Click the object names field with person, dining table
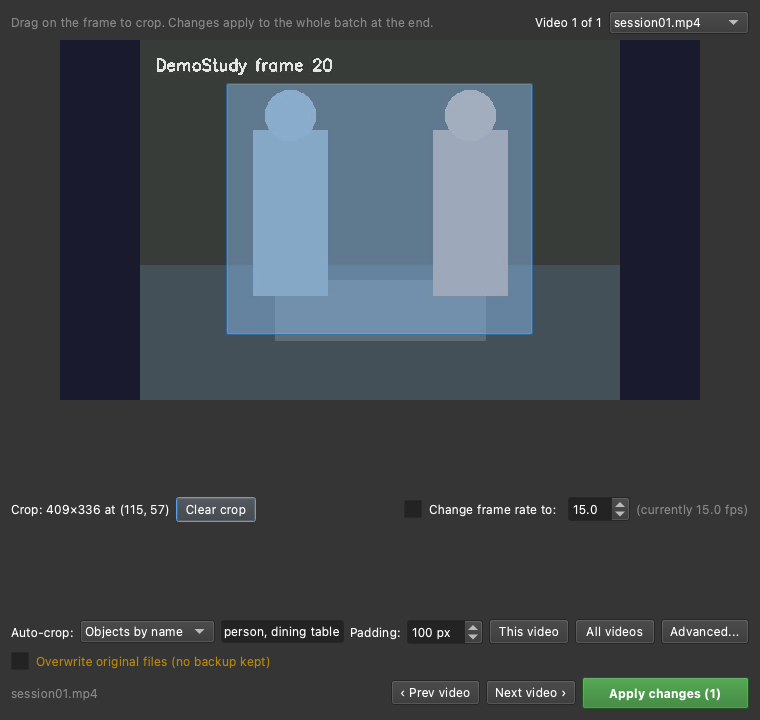760x720 pixels. click(282, 632)
